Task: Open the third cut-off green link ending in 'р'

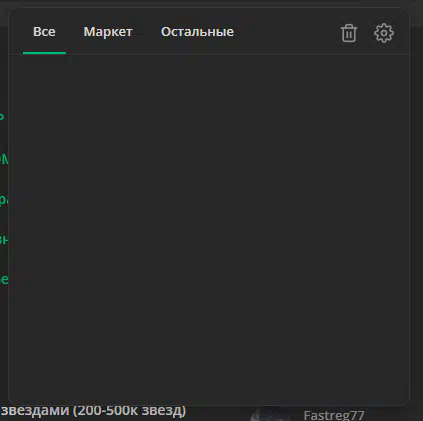Action: pyautogui.click(x=4, y=199)
